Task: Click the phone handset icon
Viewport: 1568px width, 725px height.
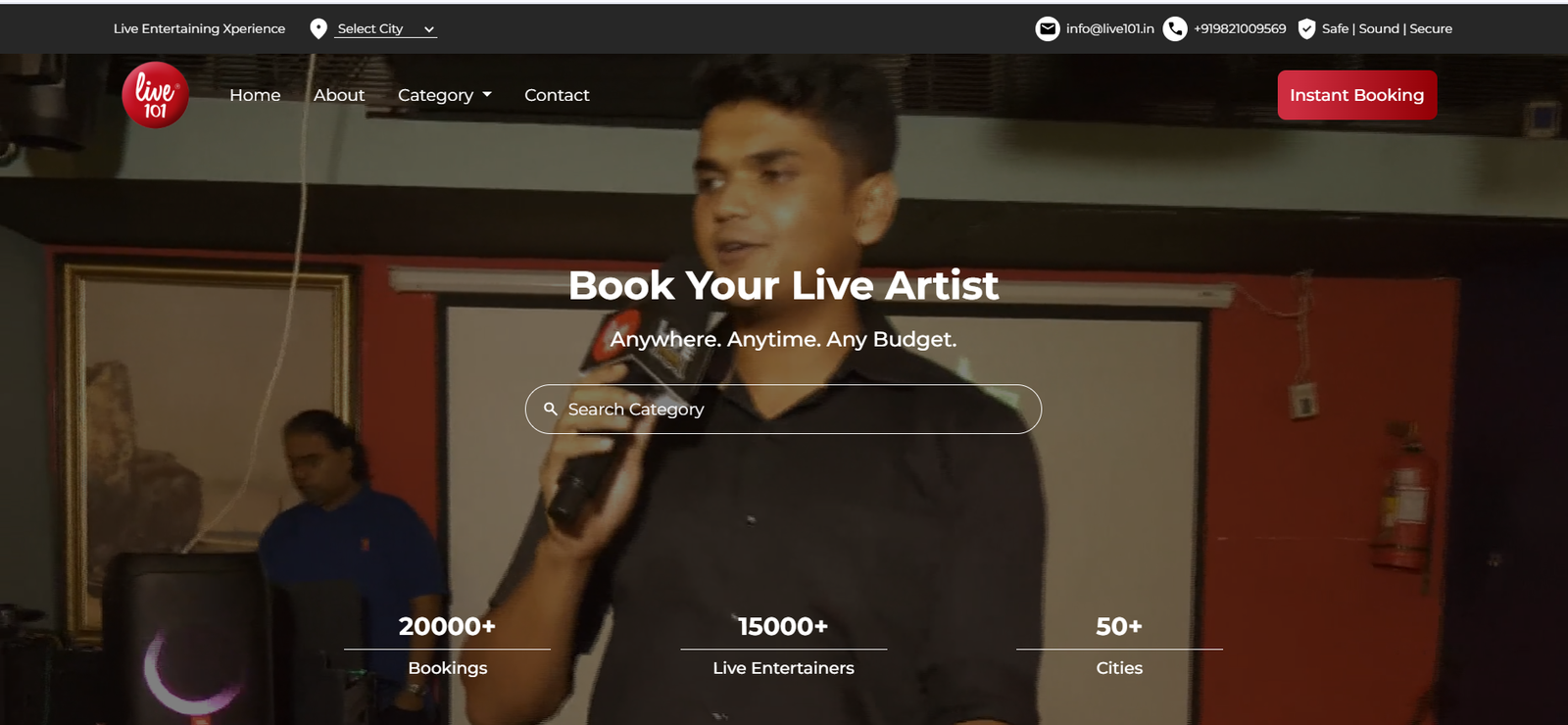Action: pos(1174,29)
